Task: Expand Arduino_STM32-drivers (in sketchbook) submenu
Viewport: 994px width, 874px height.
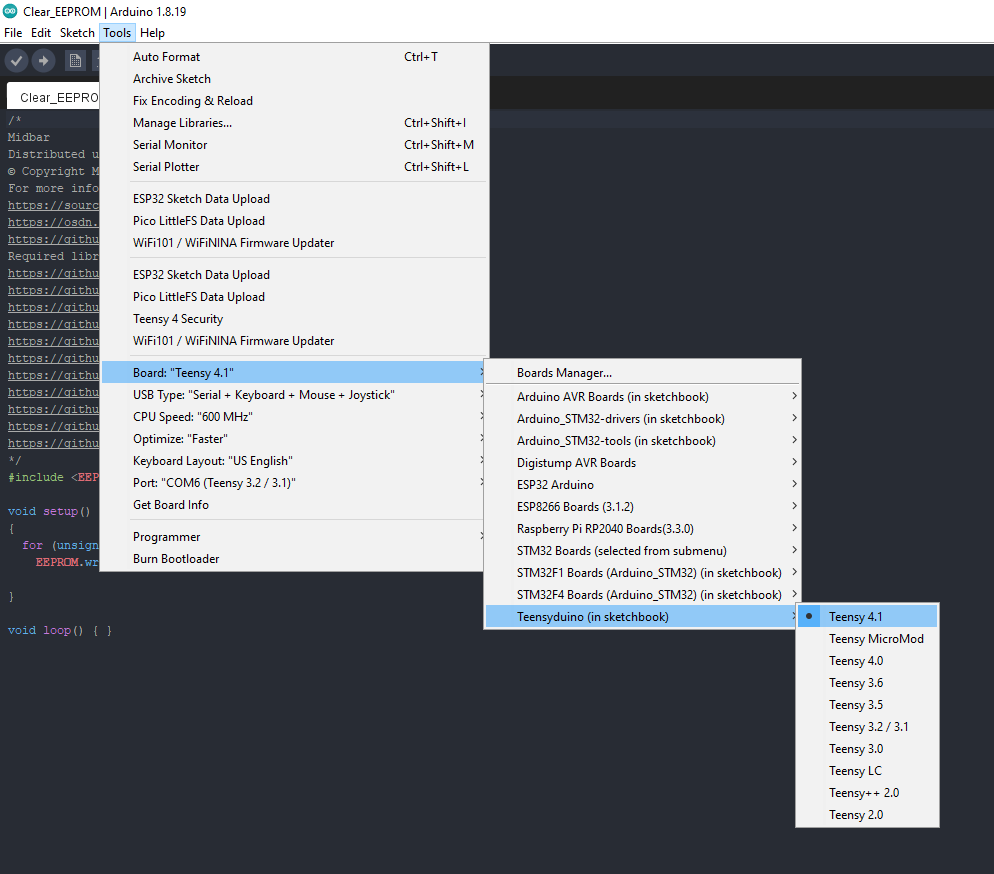Action: tap(642, 419)
